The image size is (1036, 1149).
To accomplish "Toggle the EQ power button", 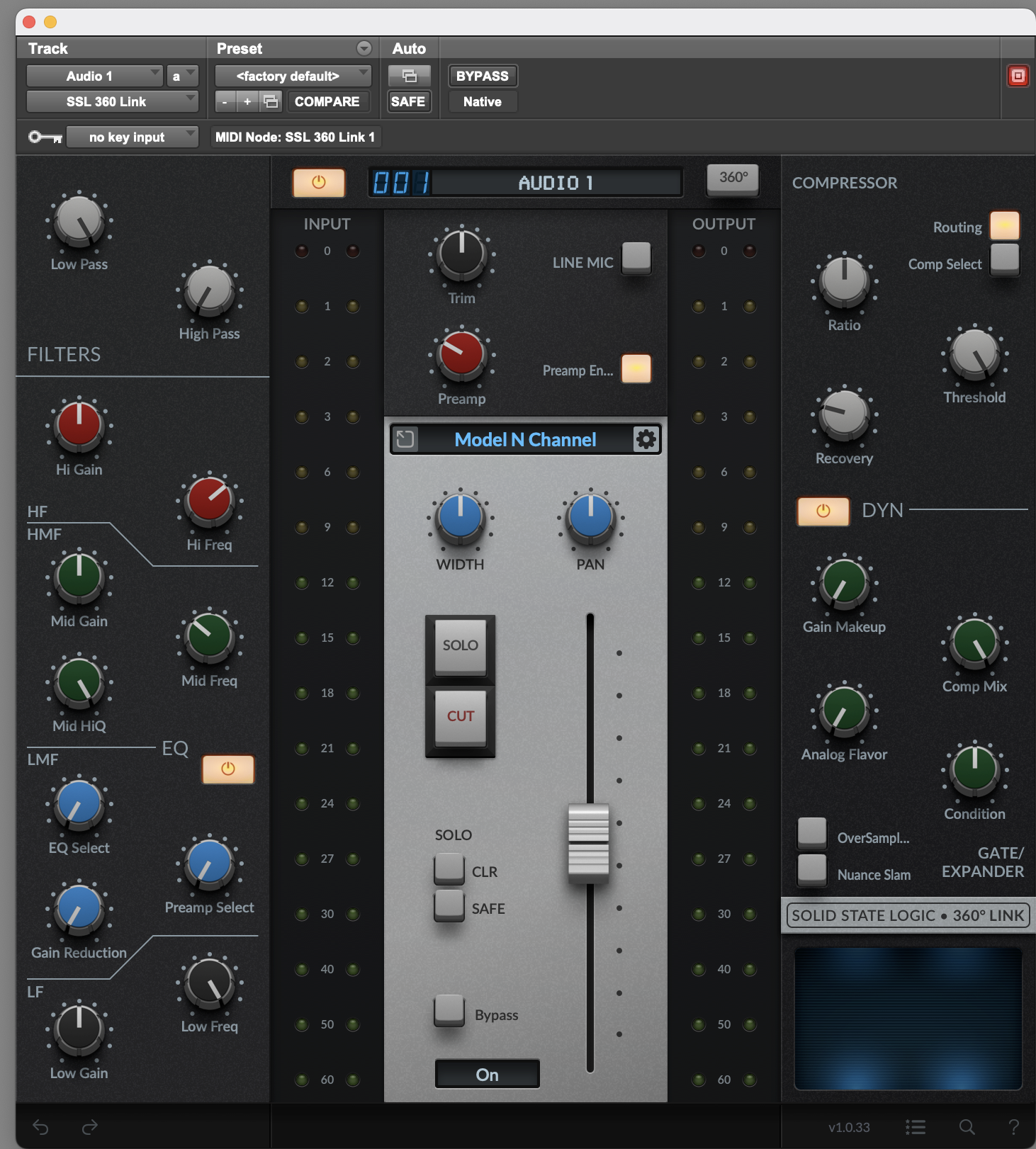I will pos(228,769).
